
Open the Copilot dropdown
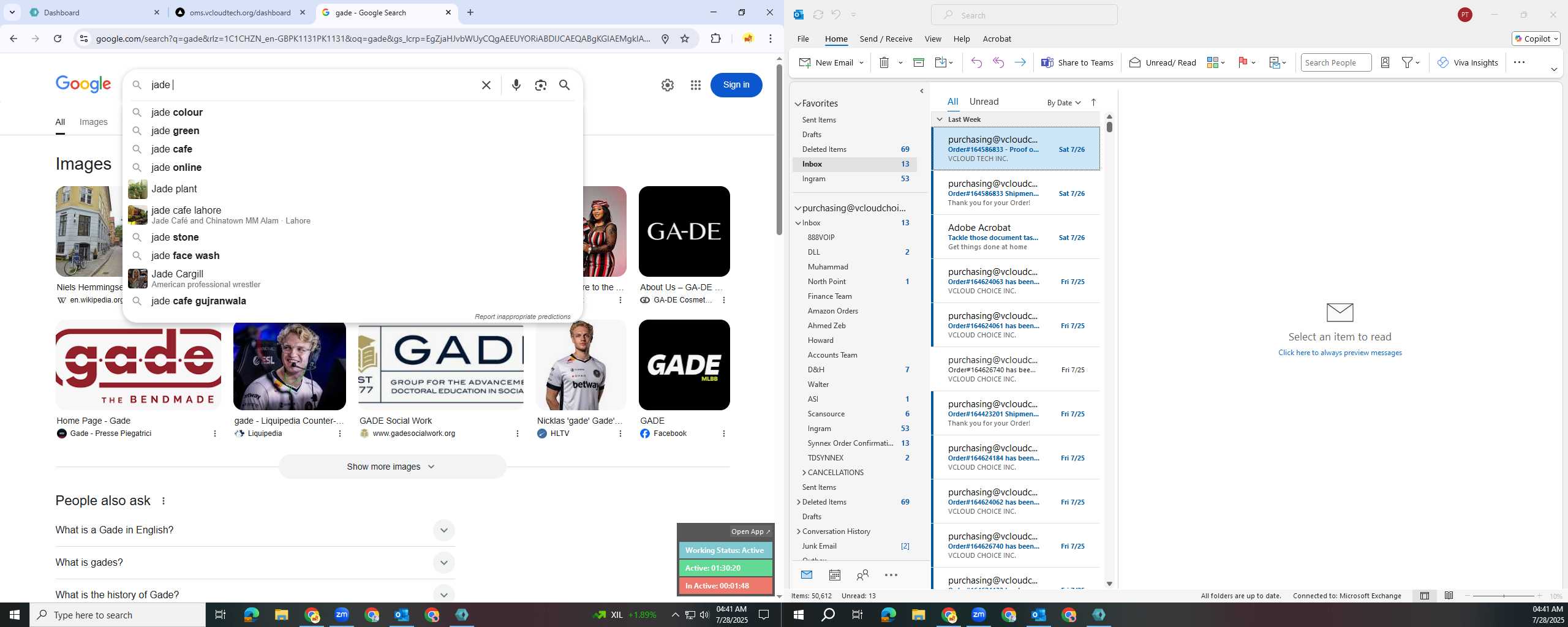pos(1536,39)
